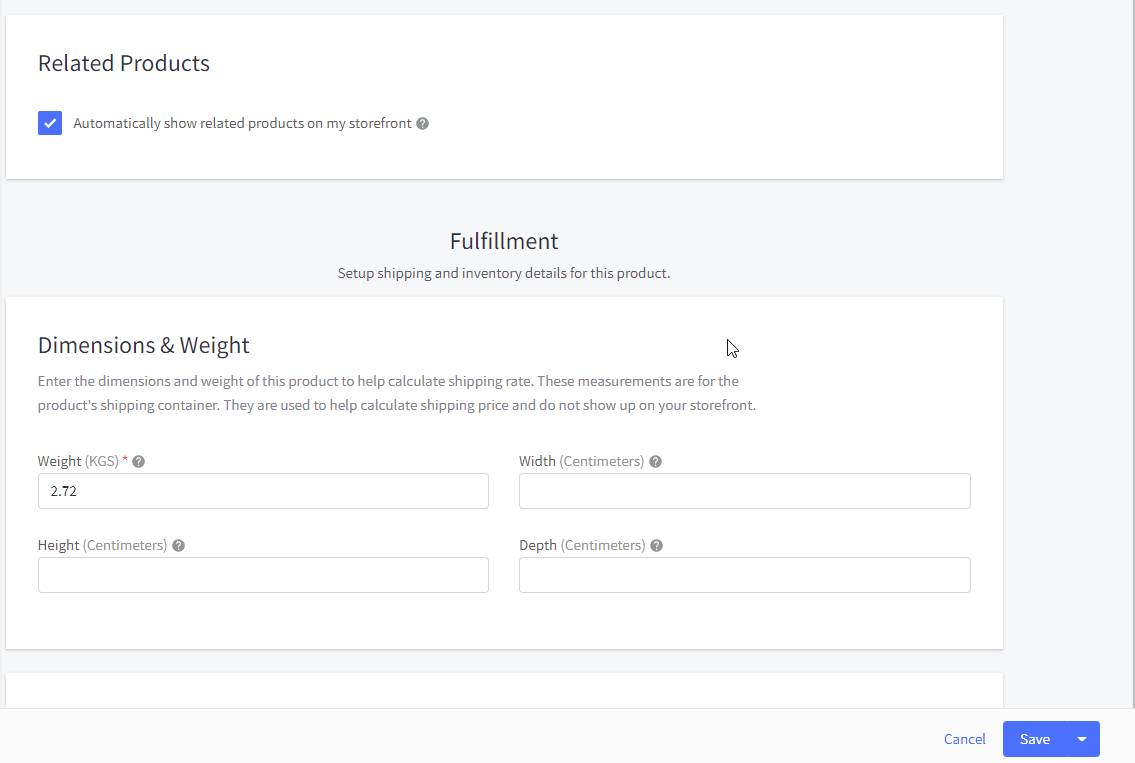Open help icon for related products option
This screenshot has height=763, width=1135.
(x=422, y=124)
